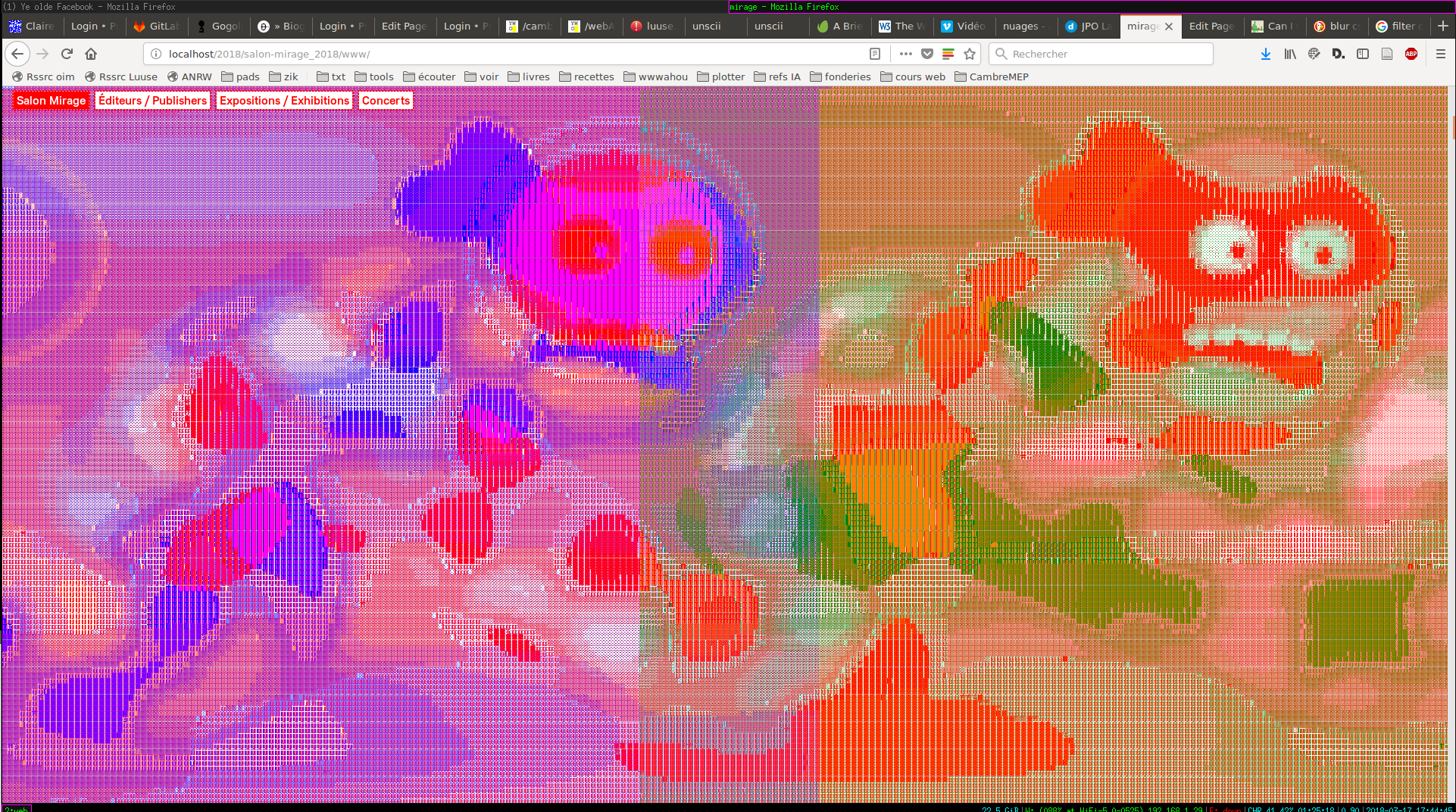Switch to the GitLab tab
This screenshot has height=812, width=1456.
coord(157,26)
